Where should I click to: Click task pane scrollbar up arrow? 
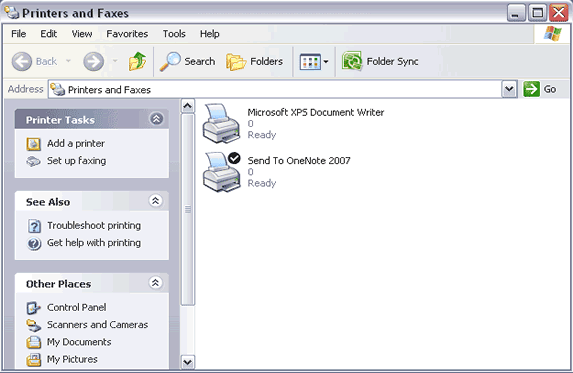pos(187,106)
